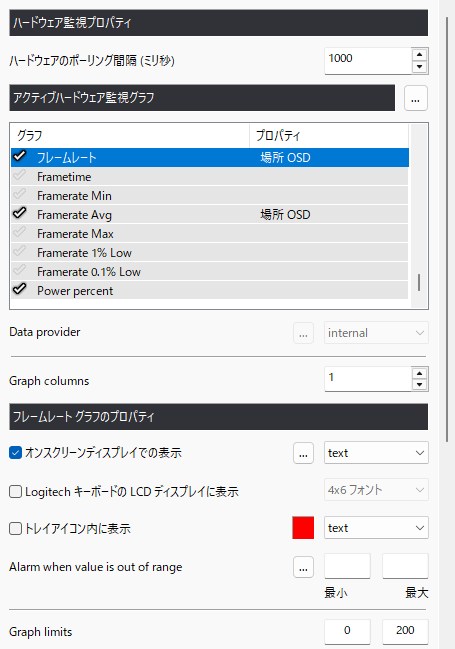Open the Data provider ellipsis button
Viewport: 455px width, 649px height.
pos(303,333)
